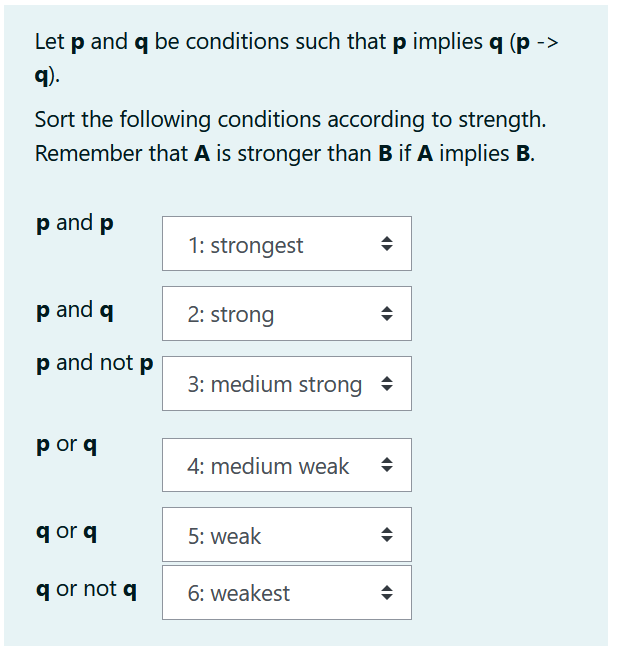Open the dropdown showing "5: weak"
Viewport: 624px width, 655px height.
(286, 536)
